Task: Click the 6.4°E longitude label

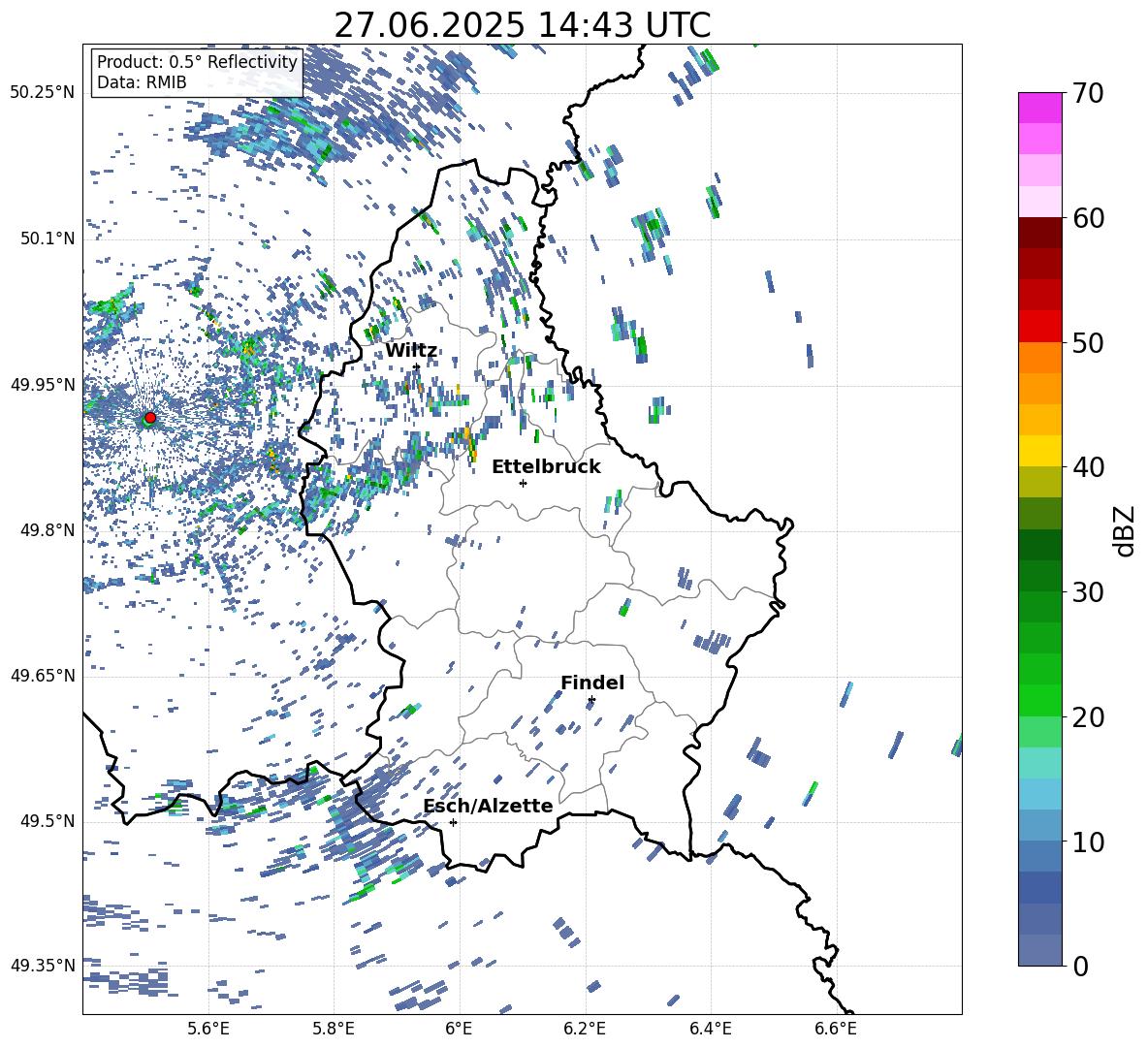Action: click(710, 1029)
